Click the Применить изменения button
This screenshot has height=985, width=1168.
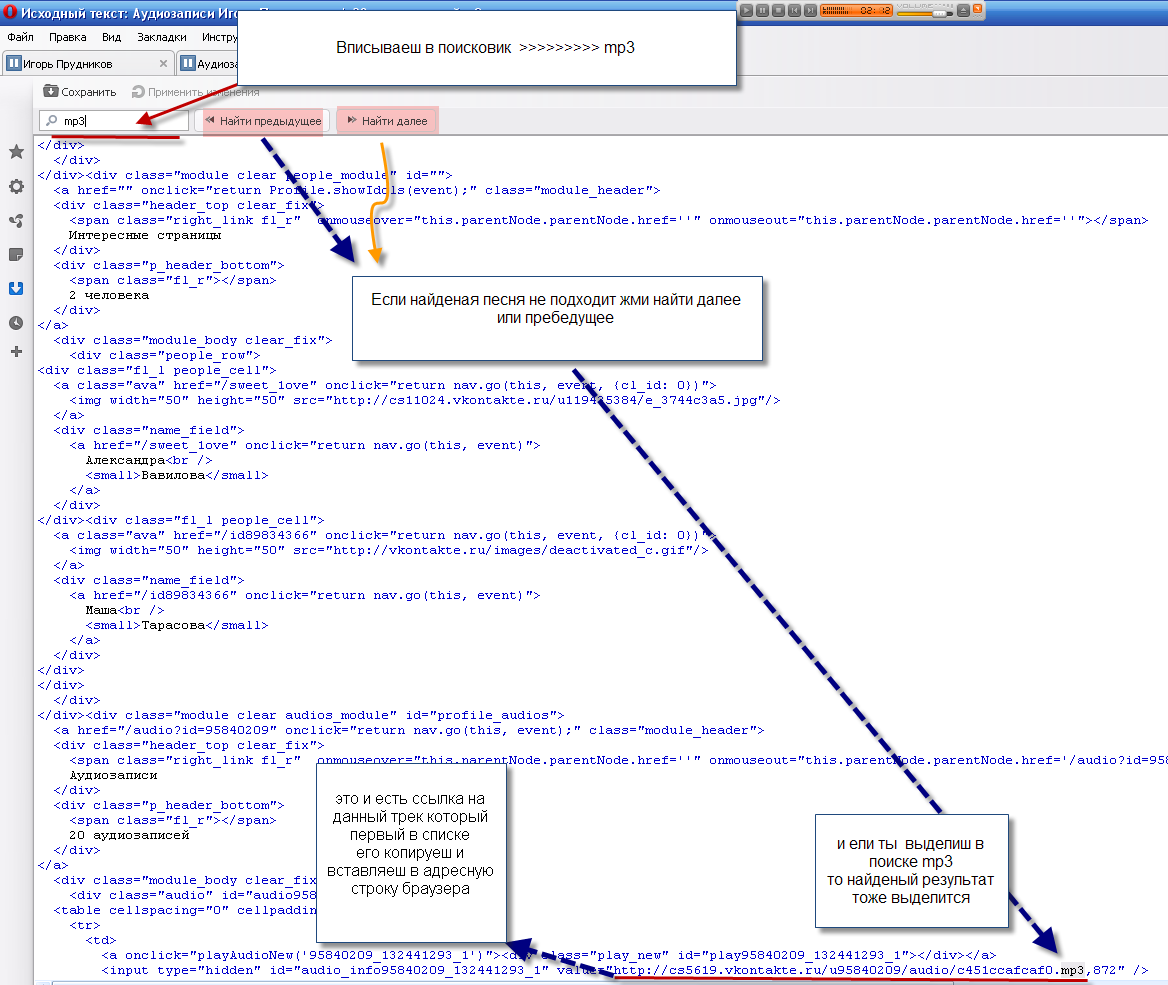click(x=195, y=92)
